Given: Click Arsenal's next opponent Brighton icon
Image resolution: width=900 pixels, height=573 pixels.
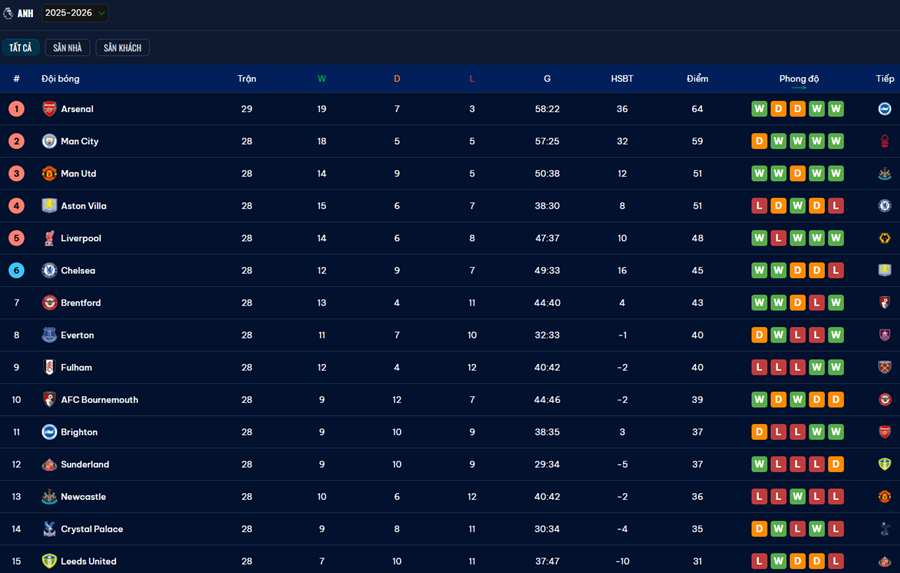Looking at the screenshot, I should (x=884, y=109).
